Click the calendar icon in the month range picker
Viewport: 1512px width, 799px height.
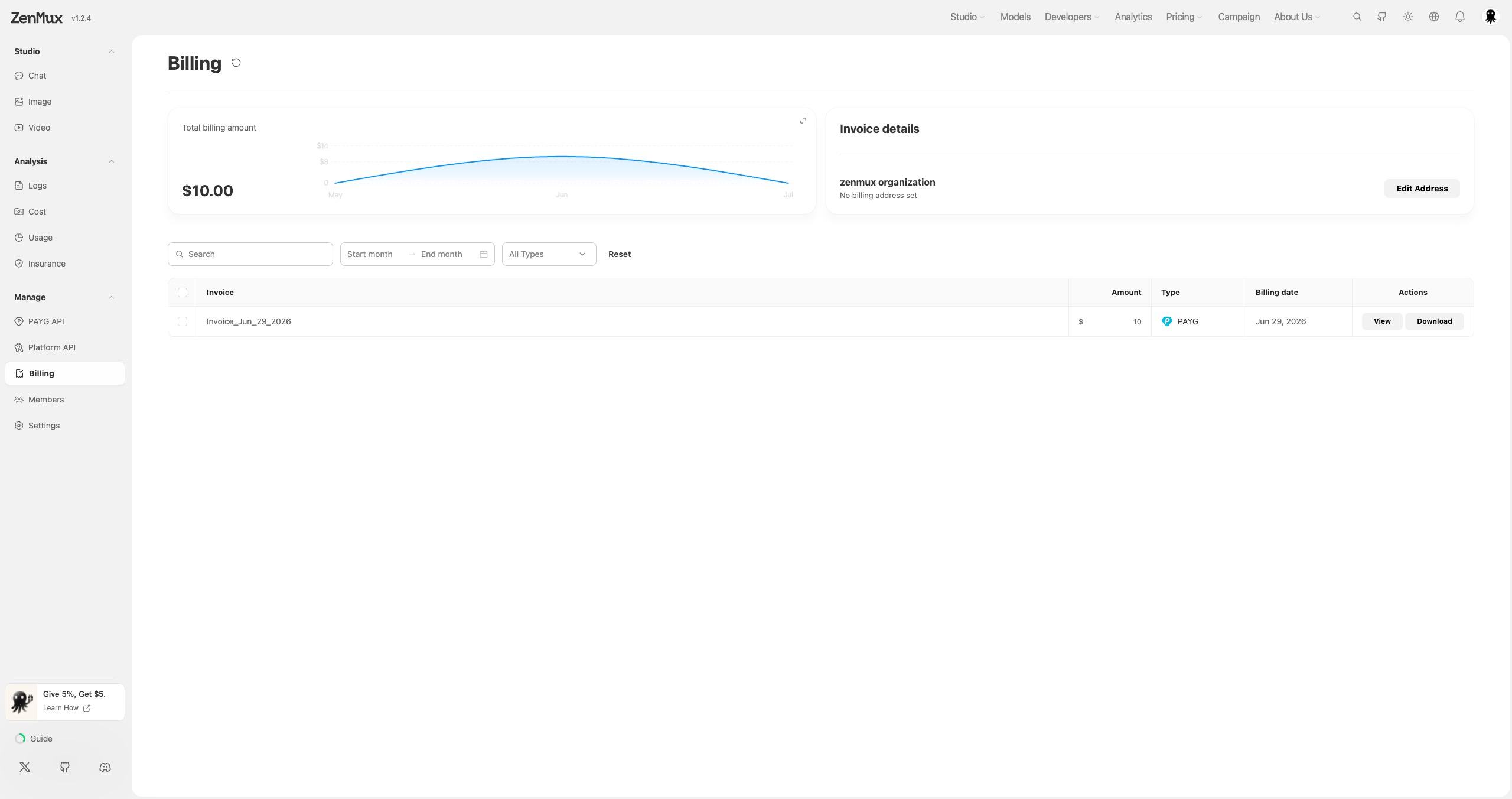[484, 254]
